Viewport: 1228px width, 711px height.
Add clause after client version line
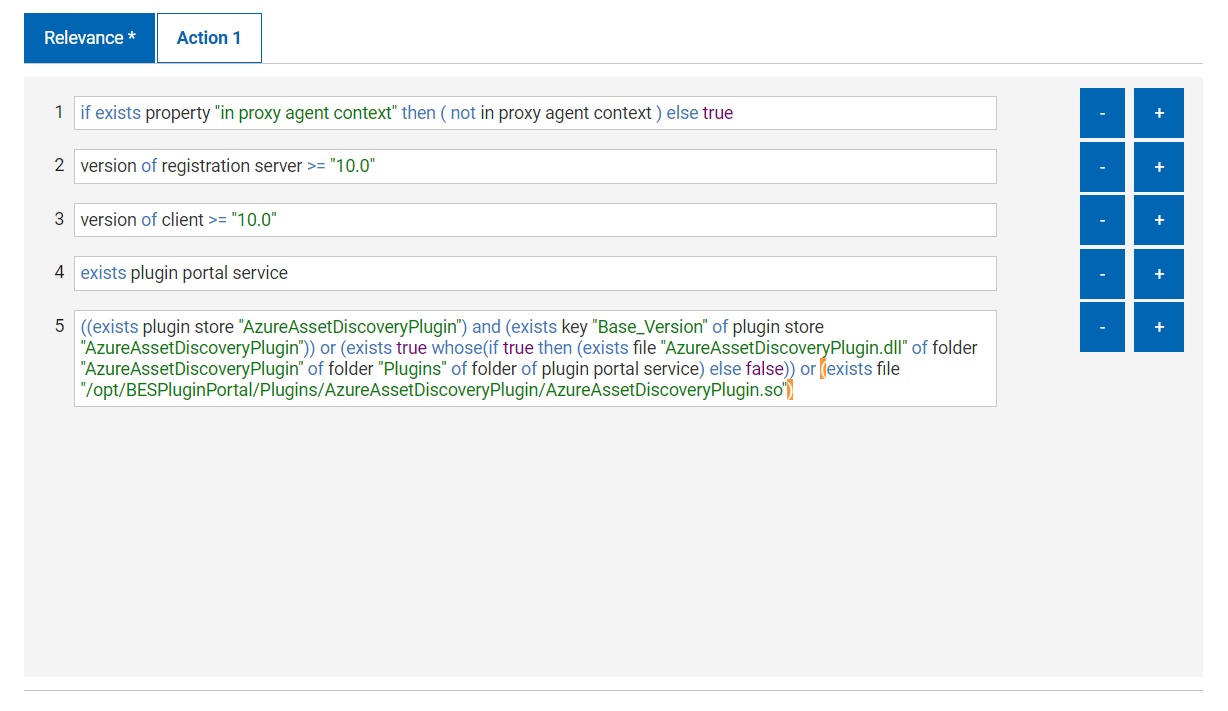point(1158,220)
